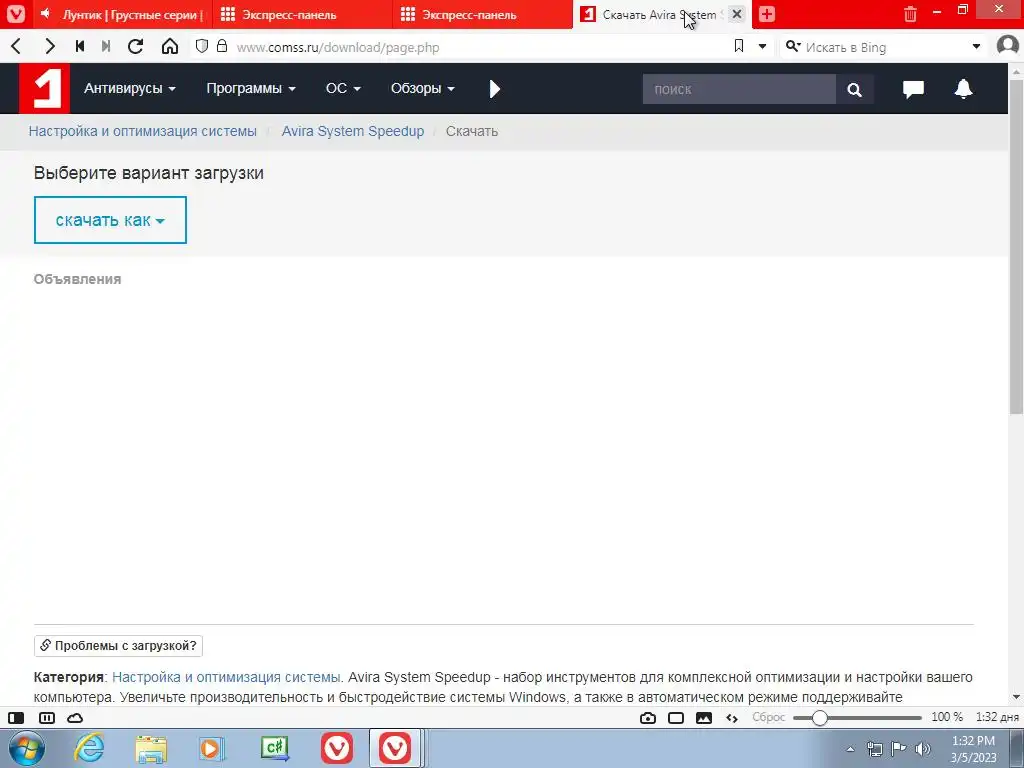Click the address bar URL field
1024x768 pixels.
click(480, 47)
